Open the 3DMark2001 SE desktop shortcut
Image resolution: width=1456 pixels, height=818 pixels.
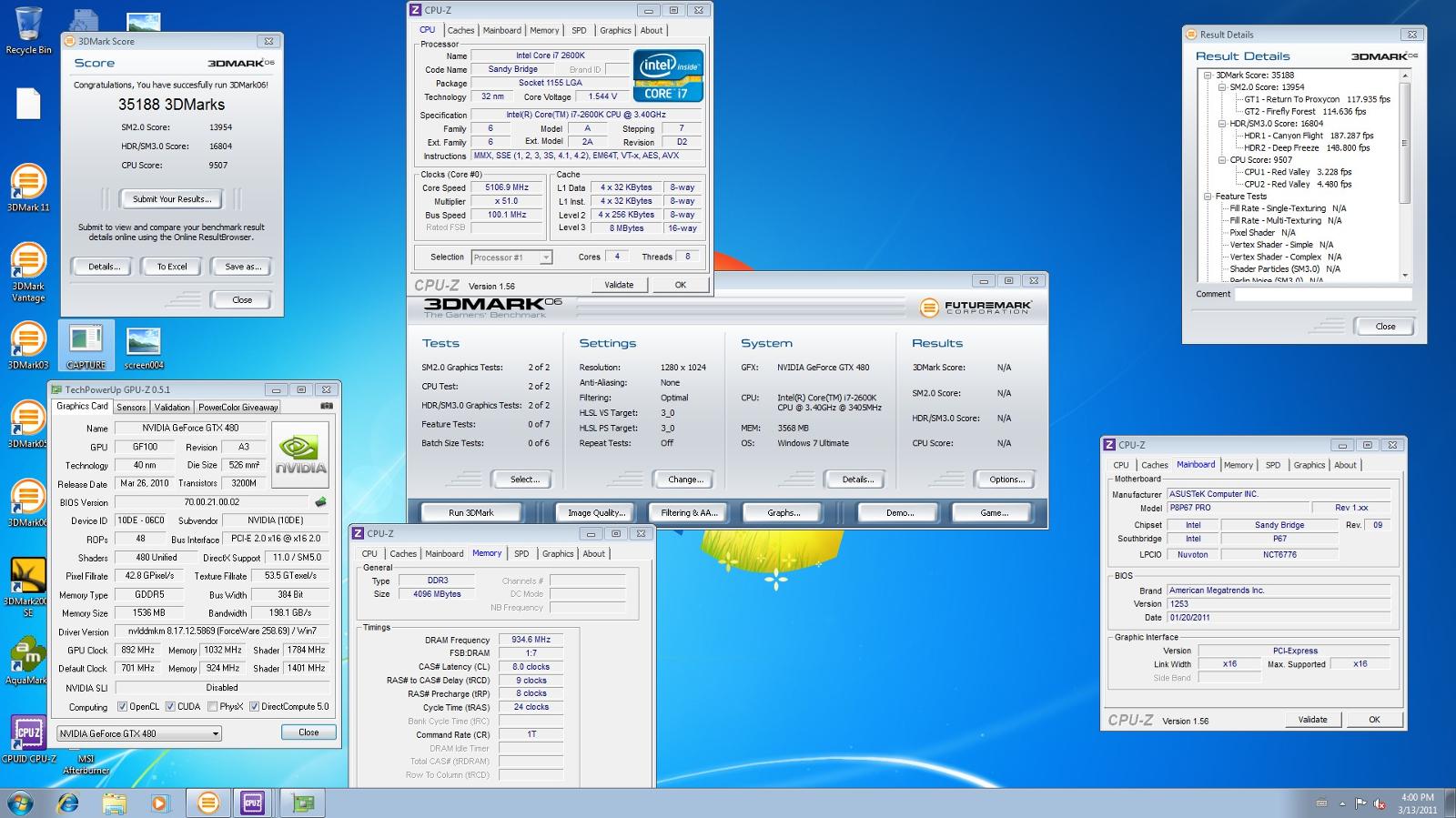pyautogui.click(x=28, y=588)
